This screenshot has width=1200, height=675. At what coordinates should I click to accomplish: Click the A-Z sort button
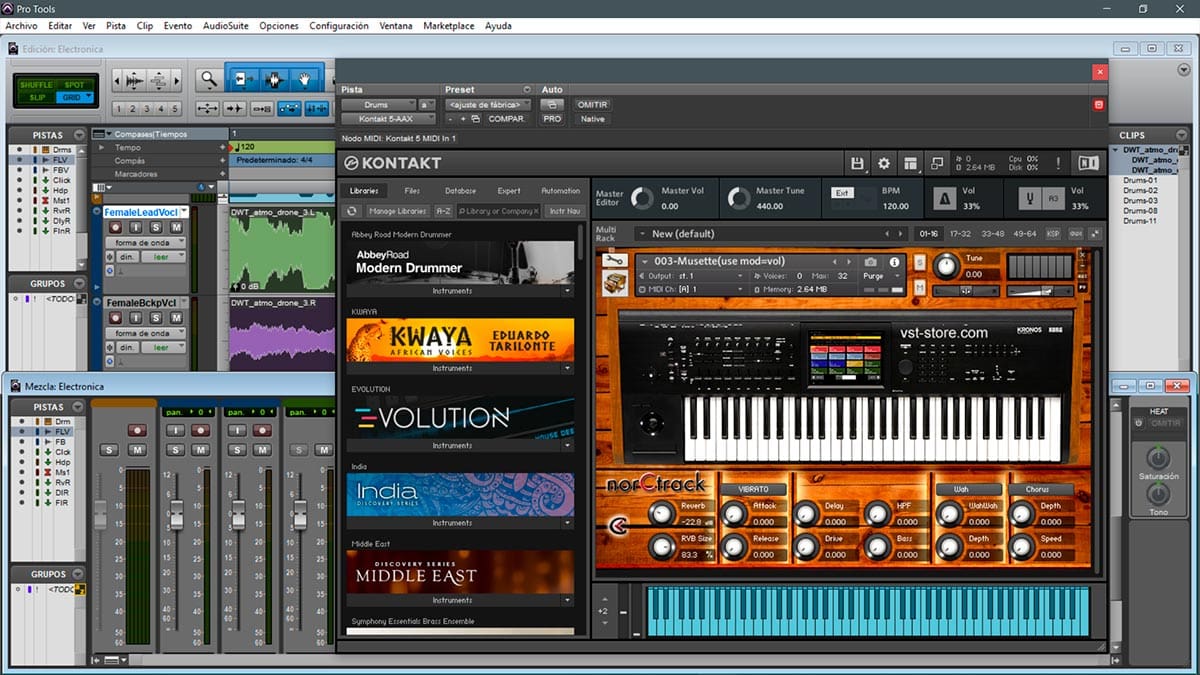[443, 211]
